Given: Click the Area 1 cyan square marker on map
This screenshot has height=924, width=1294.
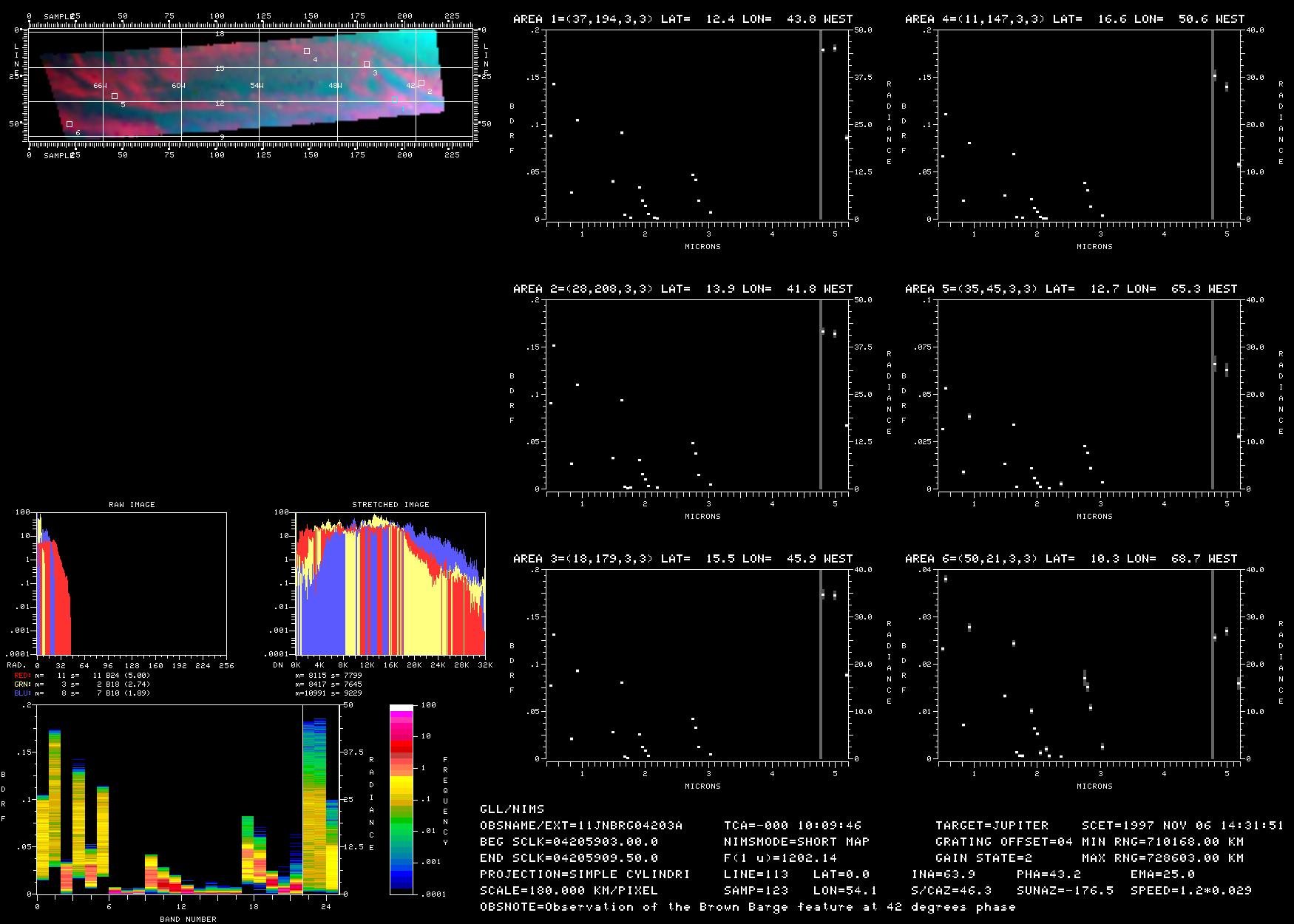Looking at the screenshot, I should pyautogui.click(x=395, y=100).
